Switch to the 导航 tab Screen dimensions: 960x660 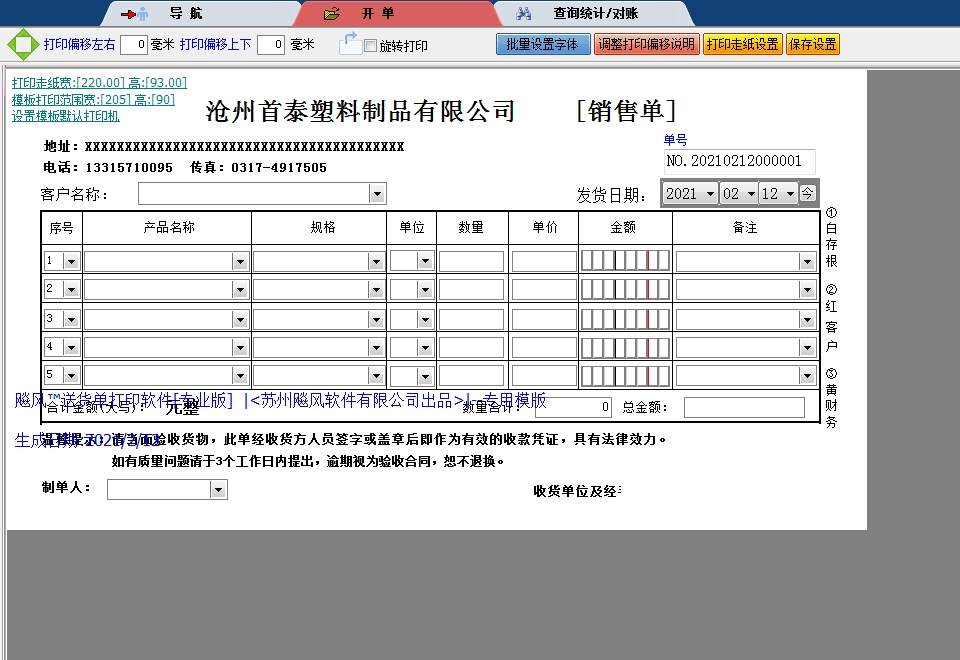(x=186, y=13)
